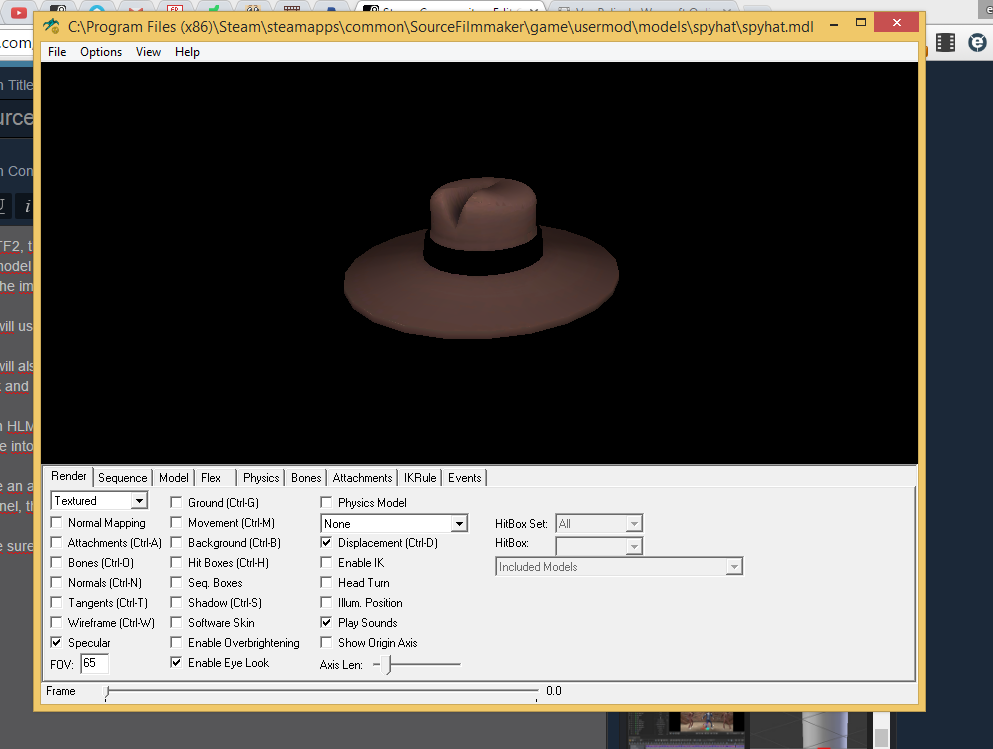The width and height of the screenshot is (993, 749).
Task: Toggle Bones (Ctrl-O) checkbox
Action: pyautogui.click(x=56, y=563)
